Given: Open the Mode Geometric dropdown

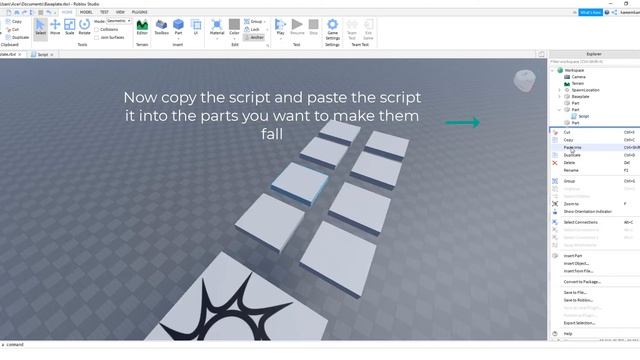Looking at the screenshot, I should (119, 21).
